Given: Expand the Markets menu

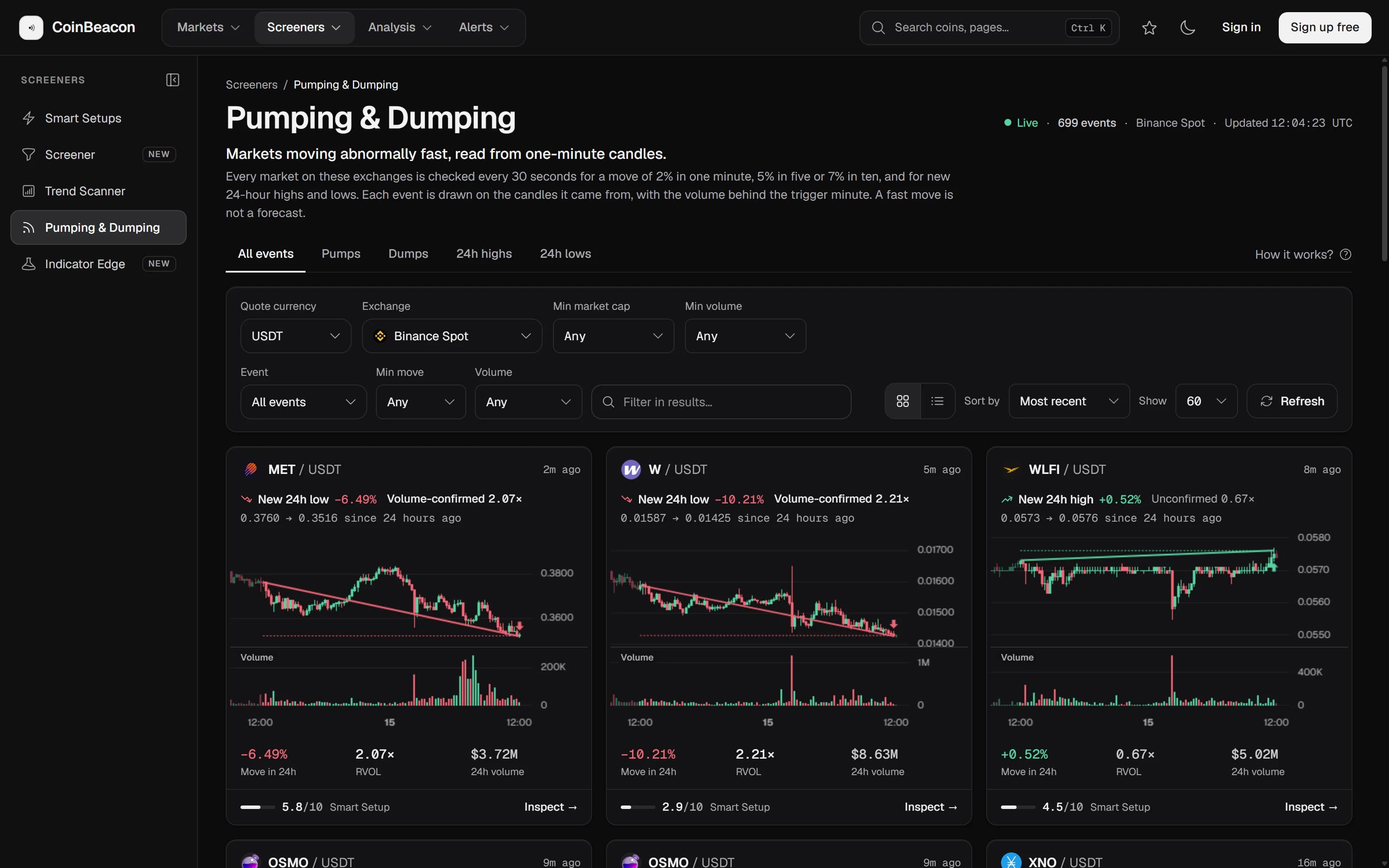Looking at the screenshot, I should point(208,27).
